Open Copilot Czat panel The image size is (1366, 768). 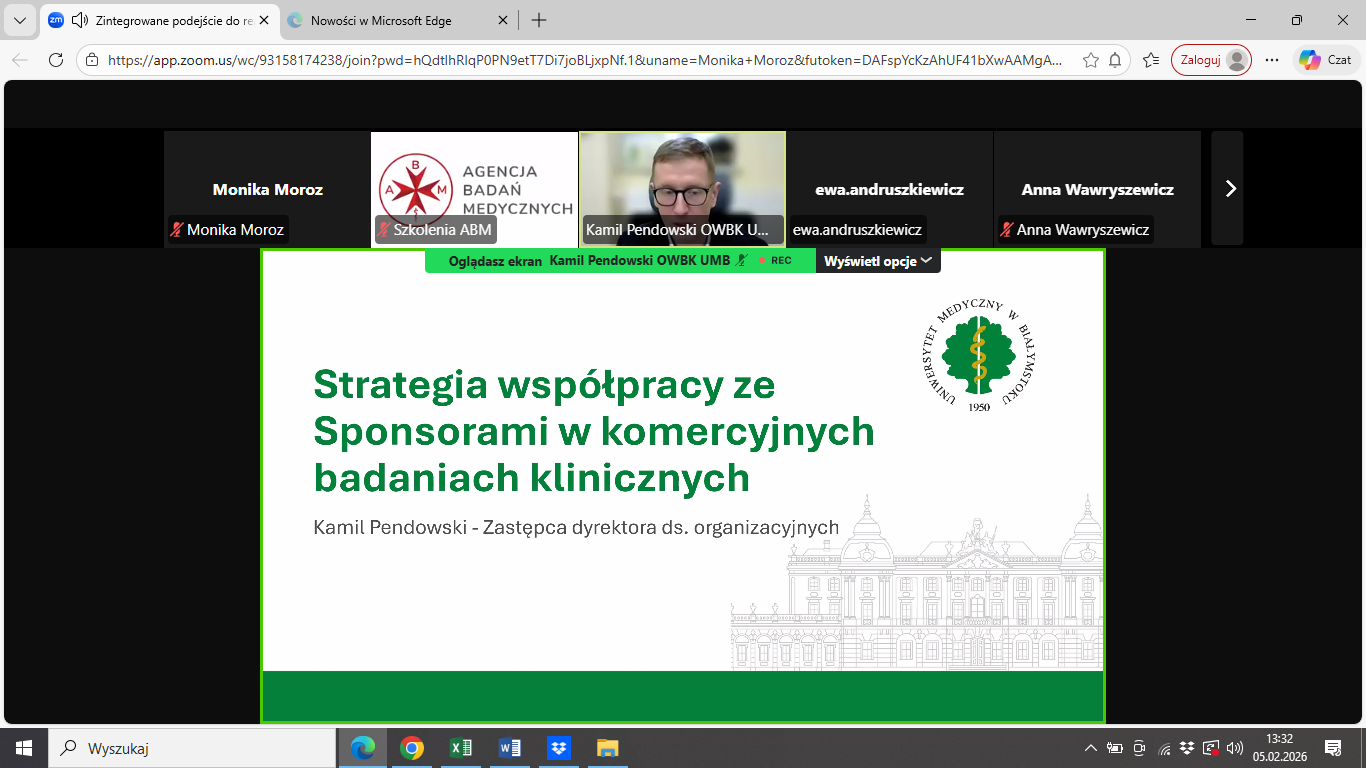(x=1326, y=60)
